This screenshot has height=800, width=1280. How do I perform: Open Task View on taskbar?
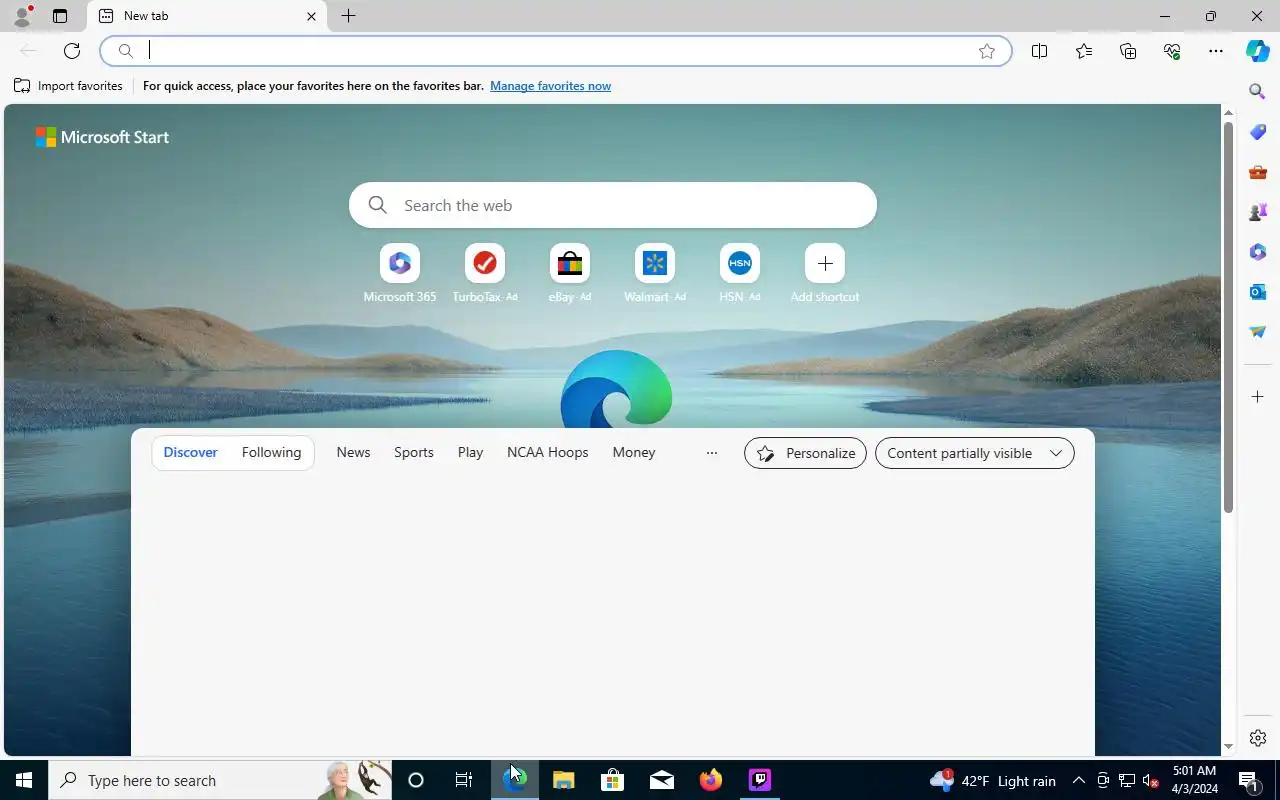pyautogui.click(x=464, y=780)
